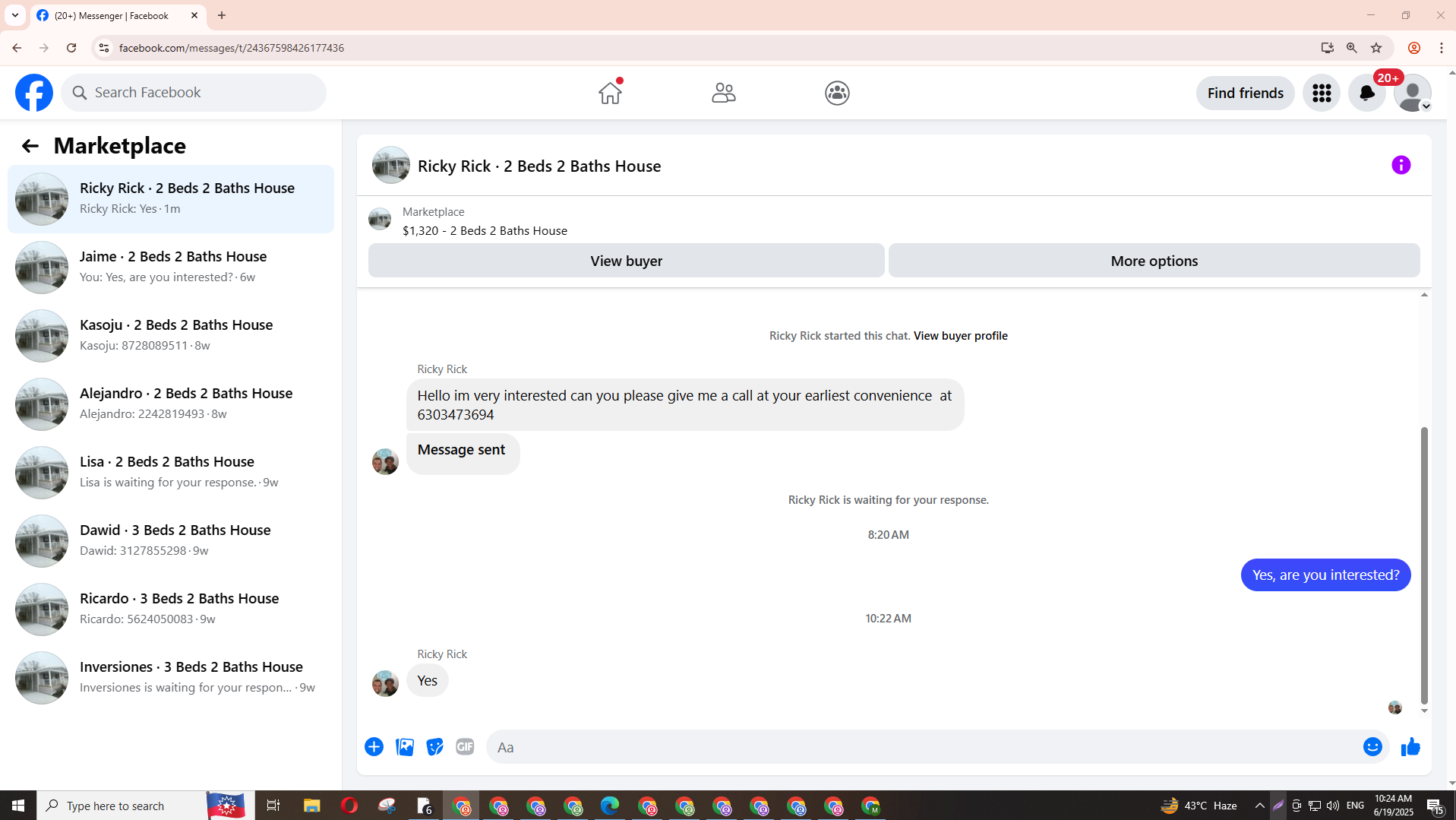Attach a photo to the message
1456x820 pixels.
coord(405,747)
